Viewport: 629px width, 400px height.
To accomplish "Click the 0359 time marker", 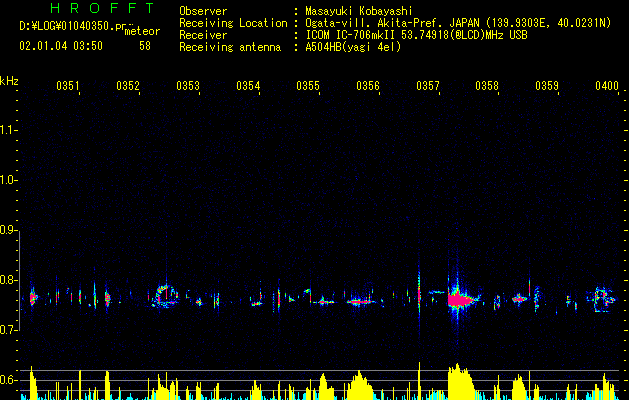I will tap(547, 86).
